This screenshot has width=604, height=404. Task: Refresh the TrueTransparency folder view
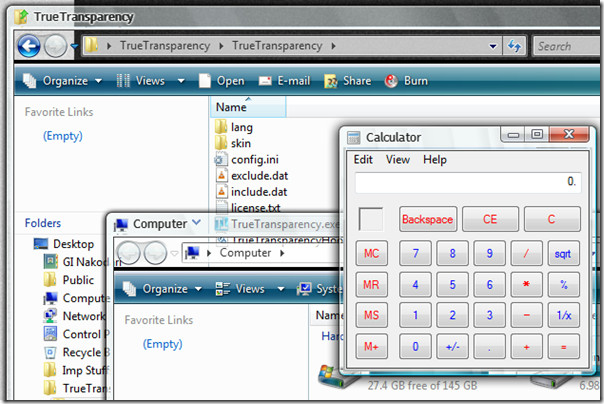pyautogui.click(x=514, y=46)
